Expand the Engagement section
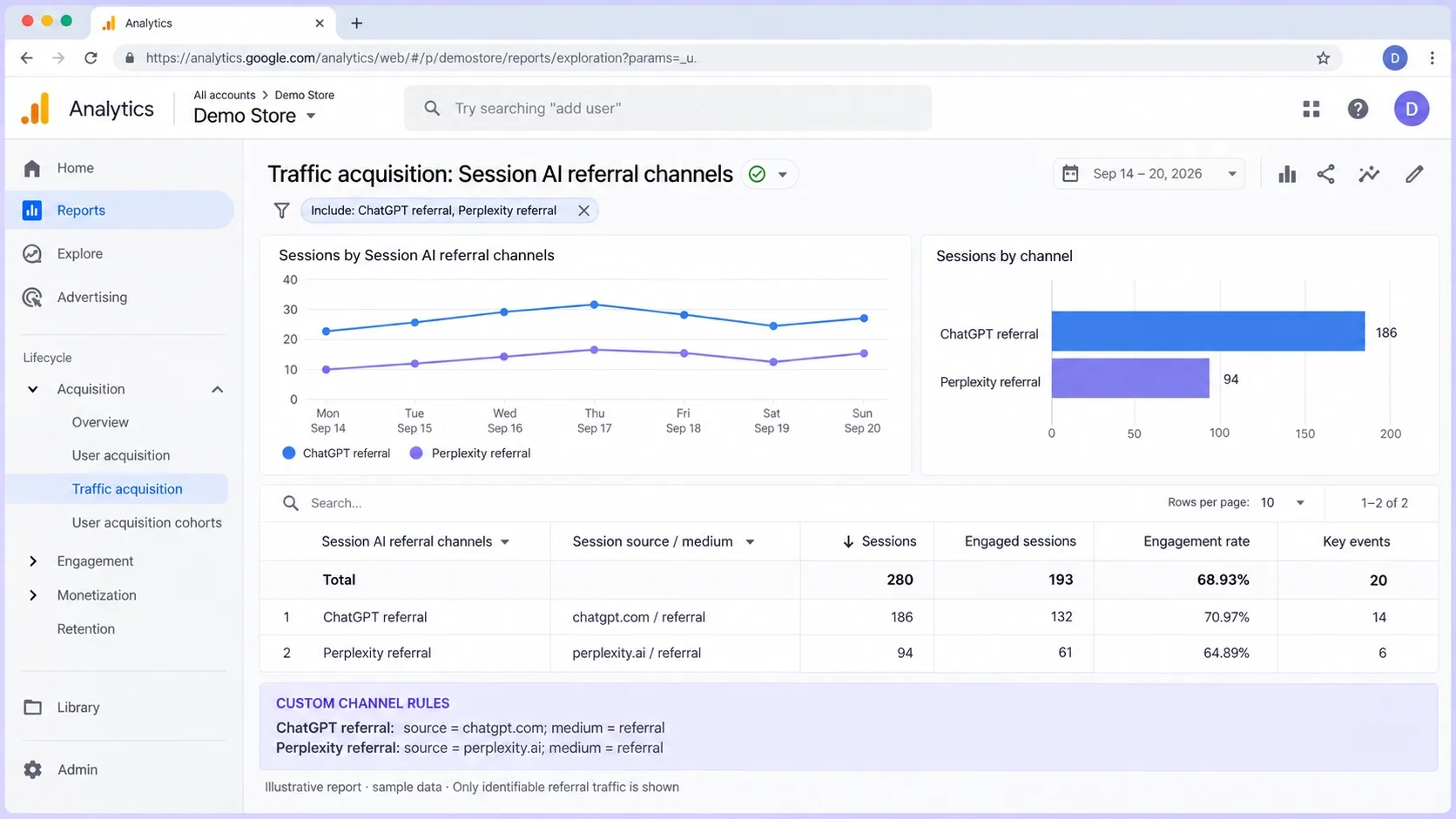Viewport: 1456px width, 819px height. [x=33, y=561]
